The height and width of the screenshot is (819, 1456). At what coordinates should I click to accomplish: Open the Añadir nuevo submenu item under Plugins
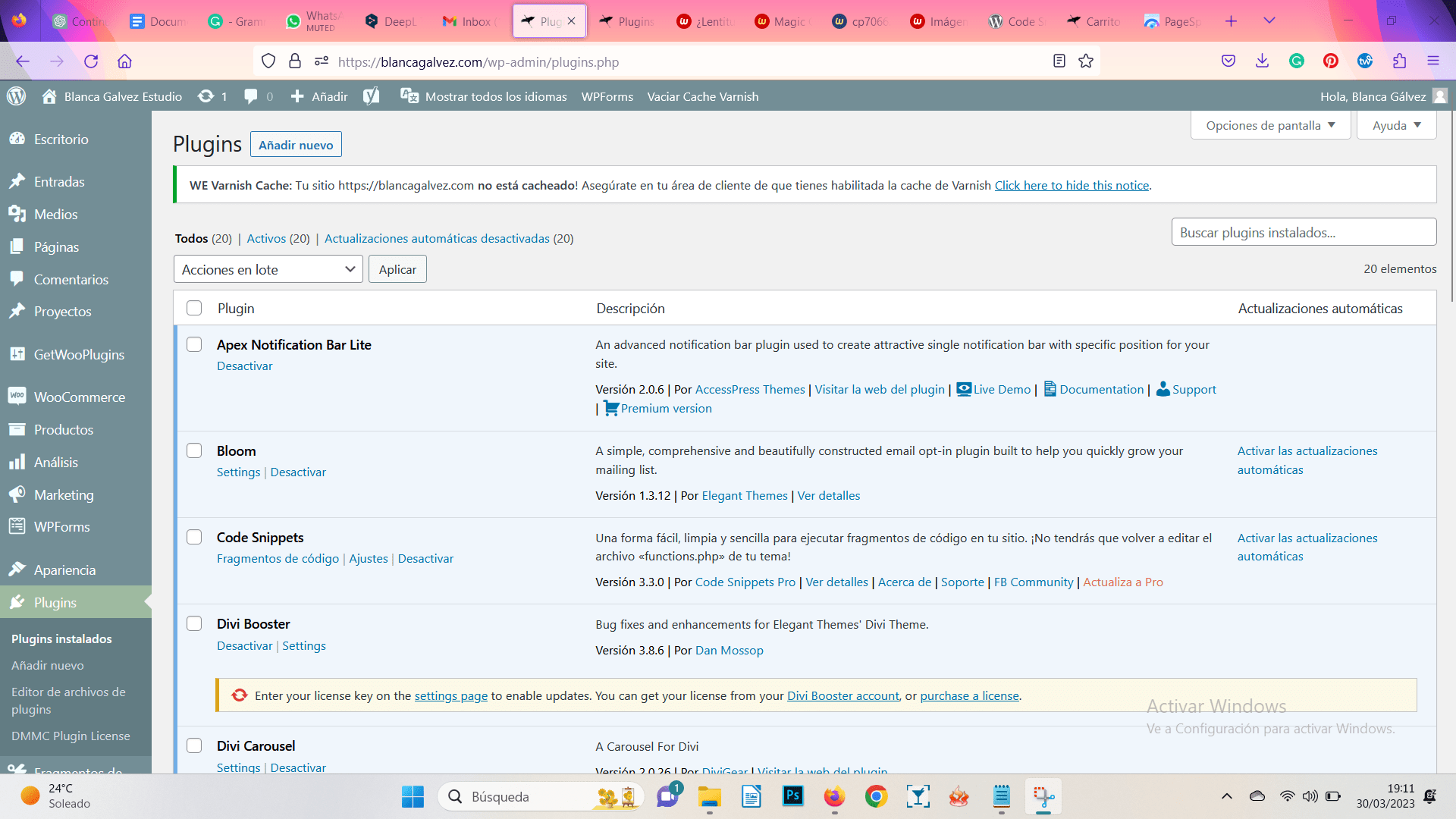click(x=48, y=665)
